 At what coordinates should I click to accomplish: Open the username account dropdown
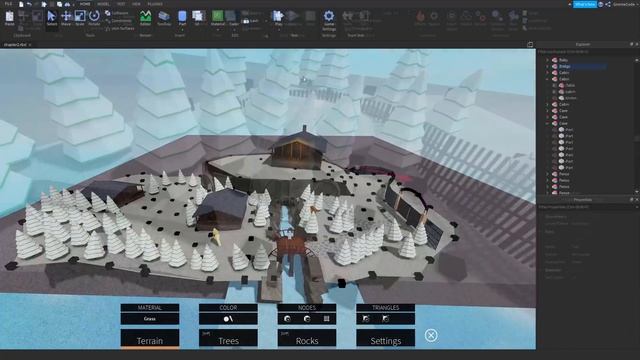click(x=624, y=4)
